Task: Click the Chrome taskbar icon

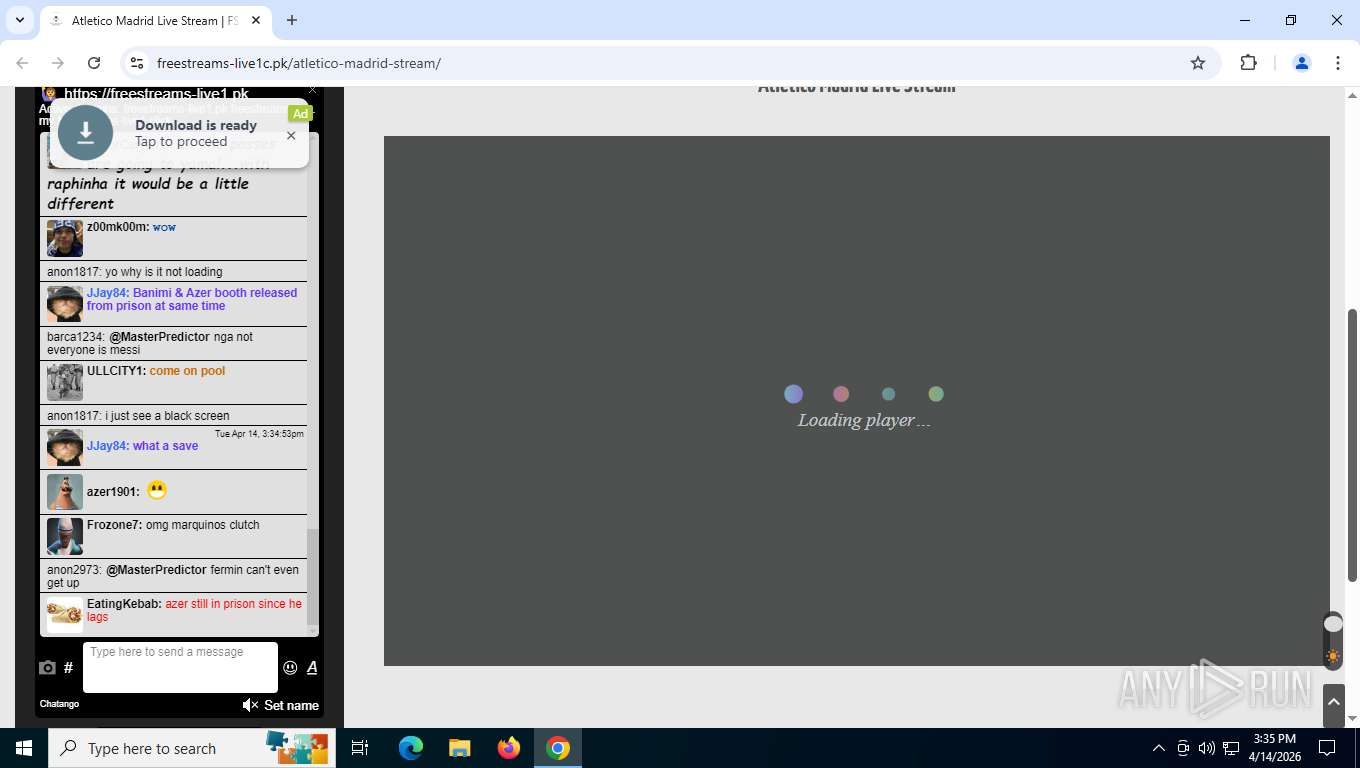Action: tap(558, 748)
